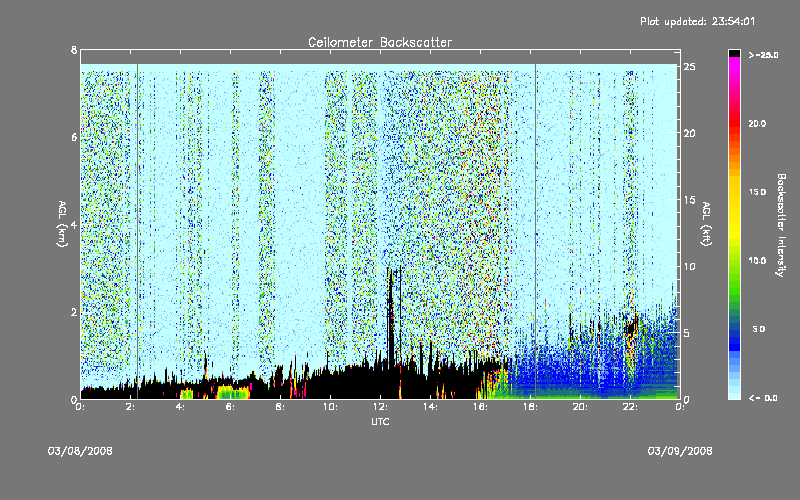
Task: Click the '8:' tick on UTC axis
Action: tap(281, 407)
